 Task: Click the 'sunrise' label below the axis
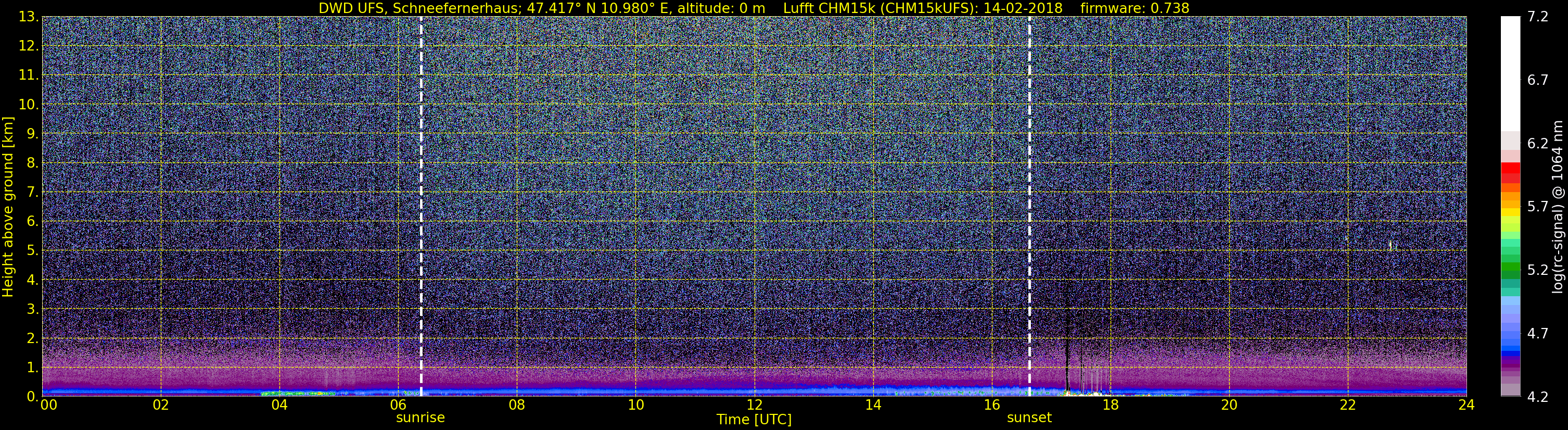(x=420, y=418)
